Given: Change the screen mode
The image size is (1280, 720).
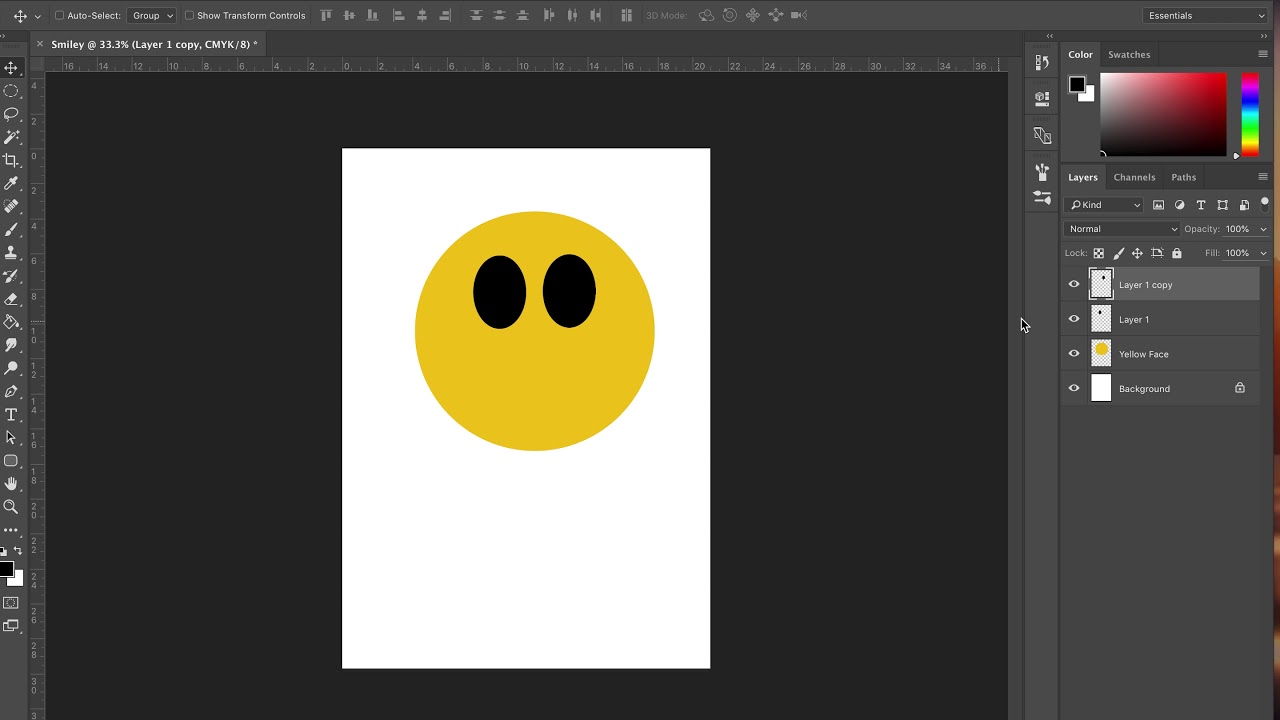Looking at the screenshot, I should coord(11,626).
